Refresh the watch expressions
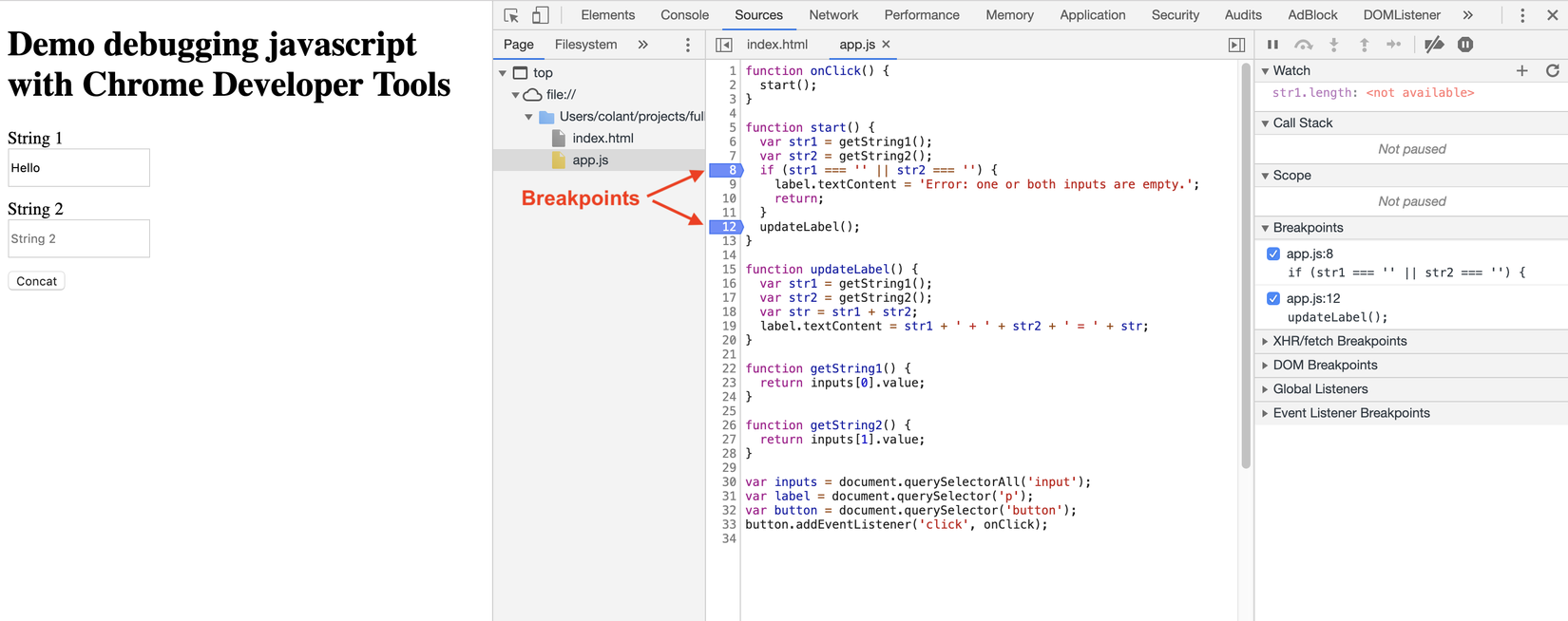 [1553, 71]
